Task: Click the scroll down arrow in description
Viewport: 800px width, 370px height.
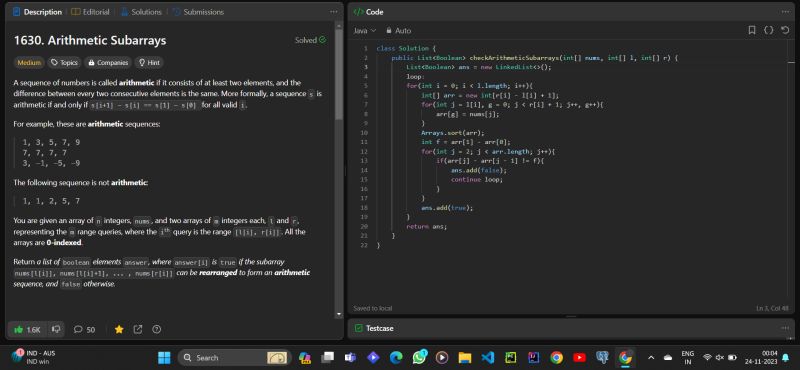Action: [339, 314]
